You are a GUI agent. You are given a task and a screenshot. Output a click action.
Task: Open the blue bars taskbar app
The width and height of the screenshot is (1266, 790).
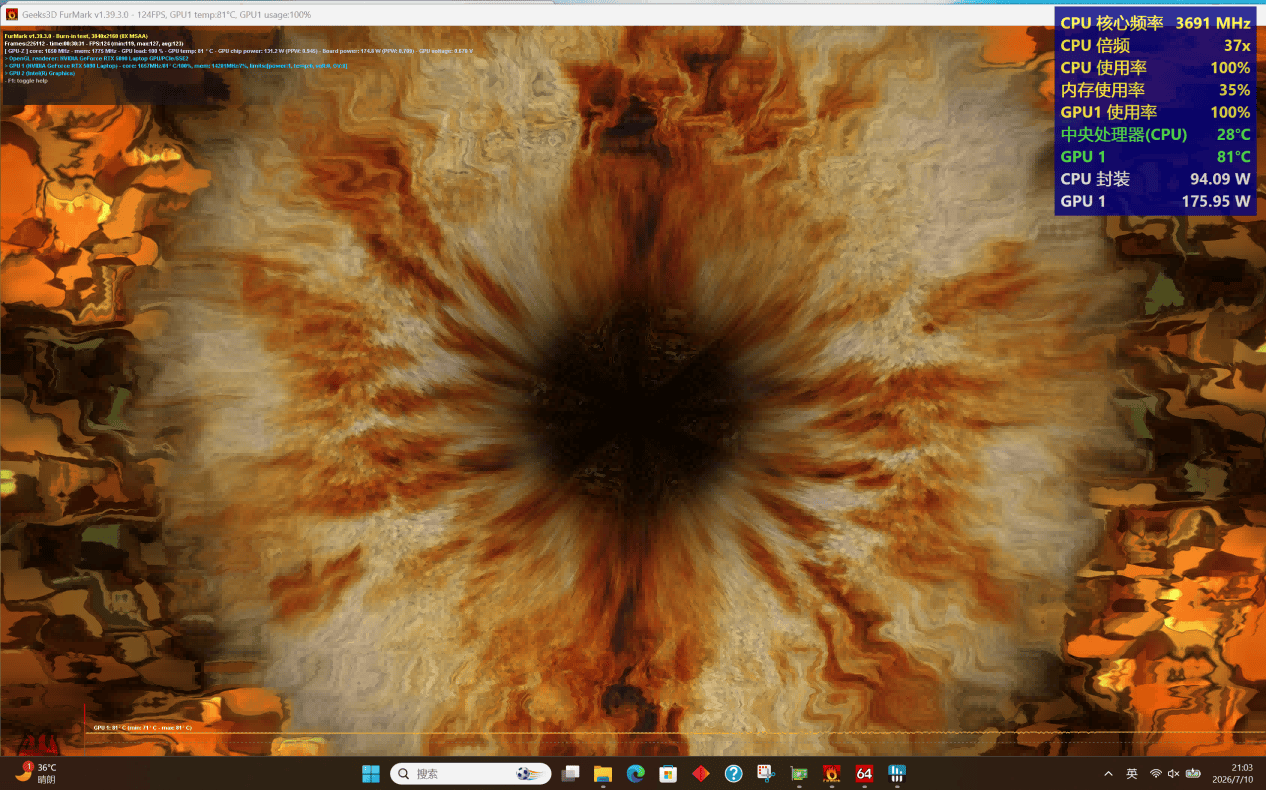[897, 774]
